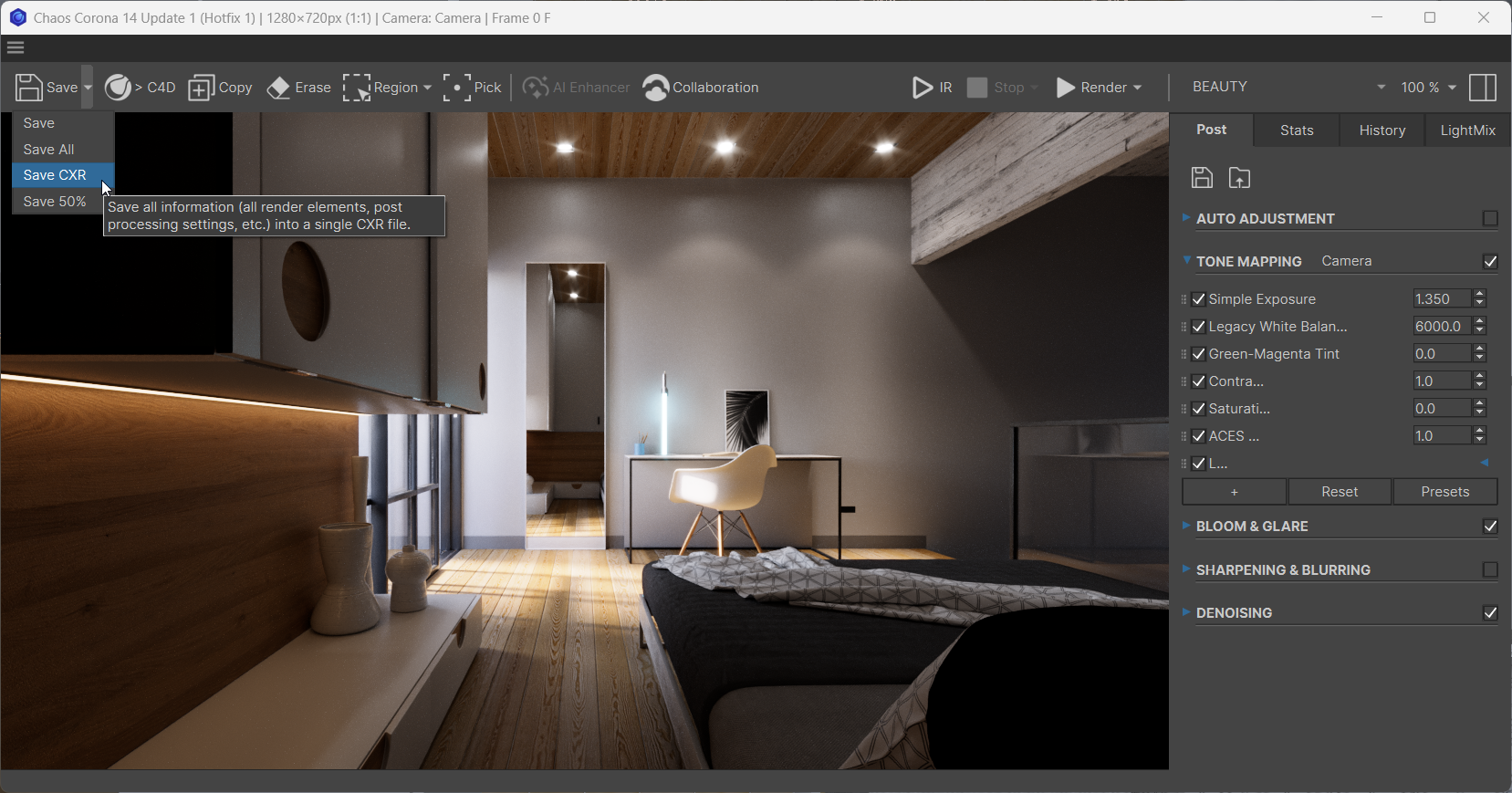
Task: Click the Save floppy disk icon
Action: 29,88
